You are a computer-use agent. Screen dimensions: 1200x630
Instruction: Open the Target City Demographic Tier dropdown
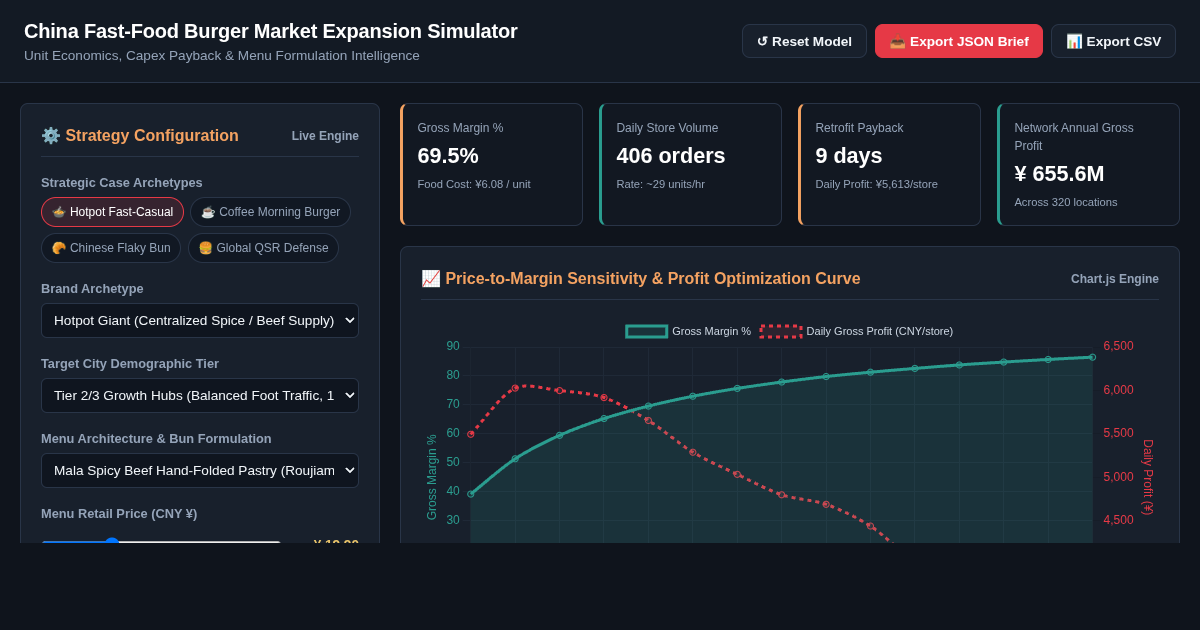tap(200, 395)
